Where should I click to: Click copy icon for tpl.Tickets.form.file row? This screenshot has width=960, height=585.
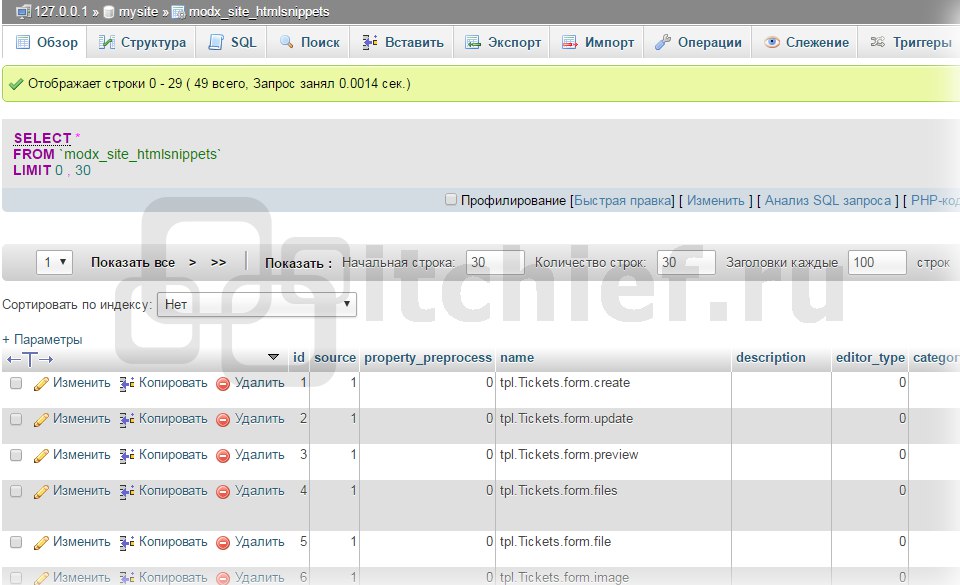click(127, 543)
